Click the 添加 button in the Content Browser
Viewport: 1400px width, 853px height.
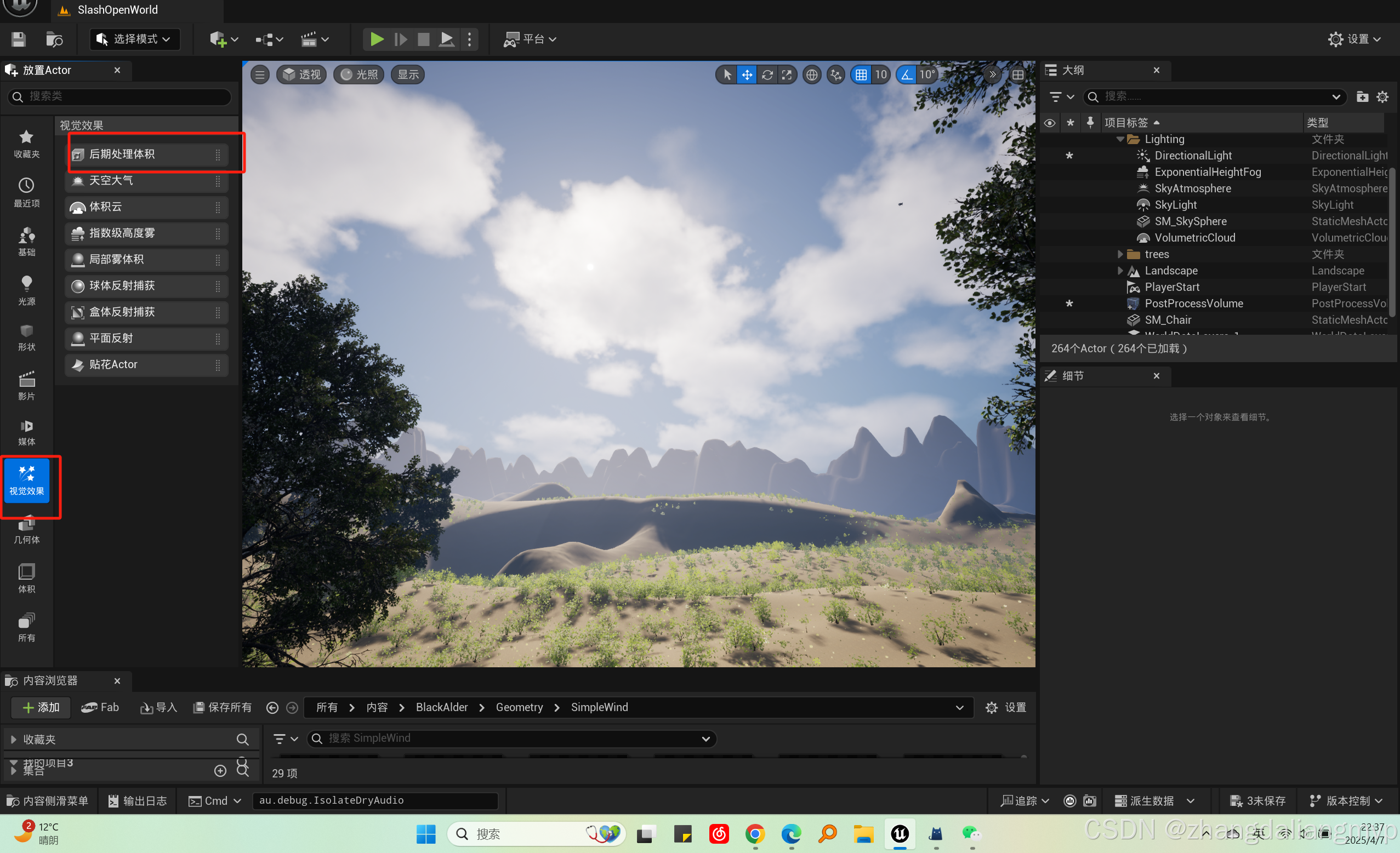[40, 708]
